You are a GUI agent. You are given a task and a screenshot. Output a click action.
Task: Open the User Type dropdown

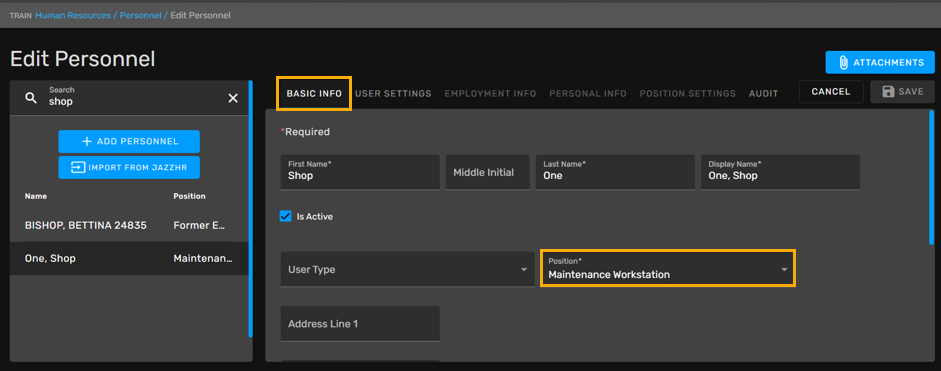407,269
